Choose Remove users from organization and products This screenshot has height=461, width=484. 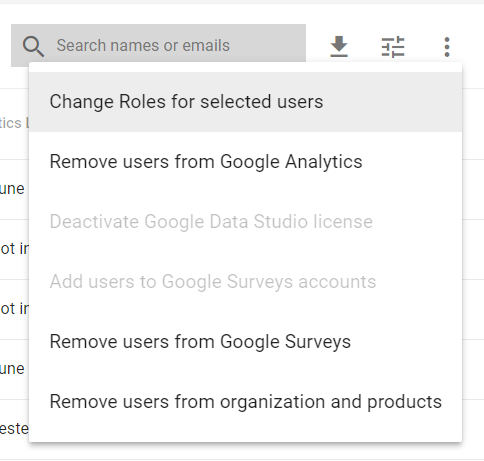(x=245, y=402)
